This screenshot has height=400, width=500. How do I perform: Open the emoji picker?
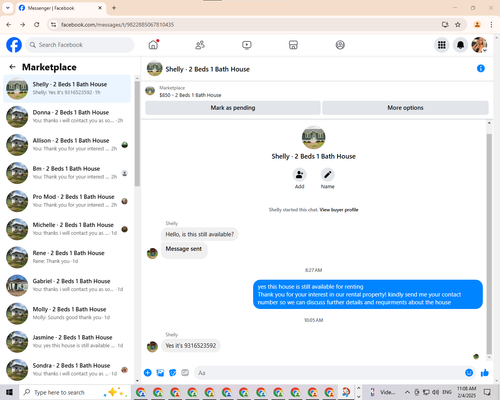point(469,373)
